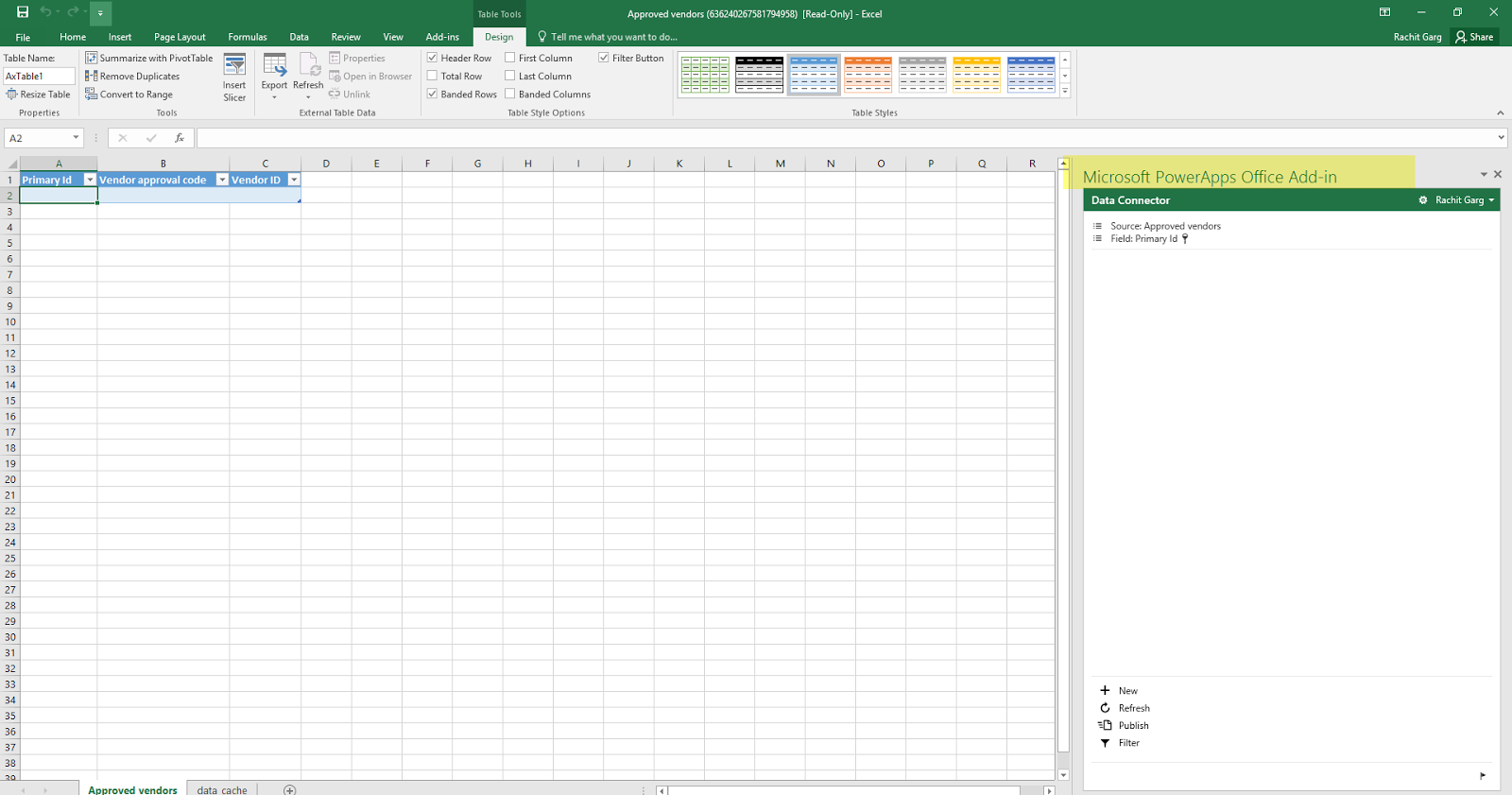1512x795 pixels.
Task: Open Vendor approval code filter dropdown
Action: (x=222, y=180)
